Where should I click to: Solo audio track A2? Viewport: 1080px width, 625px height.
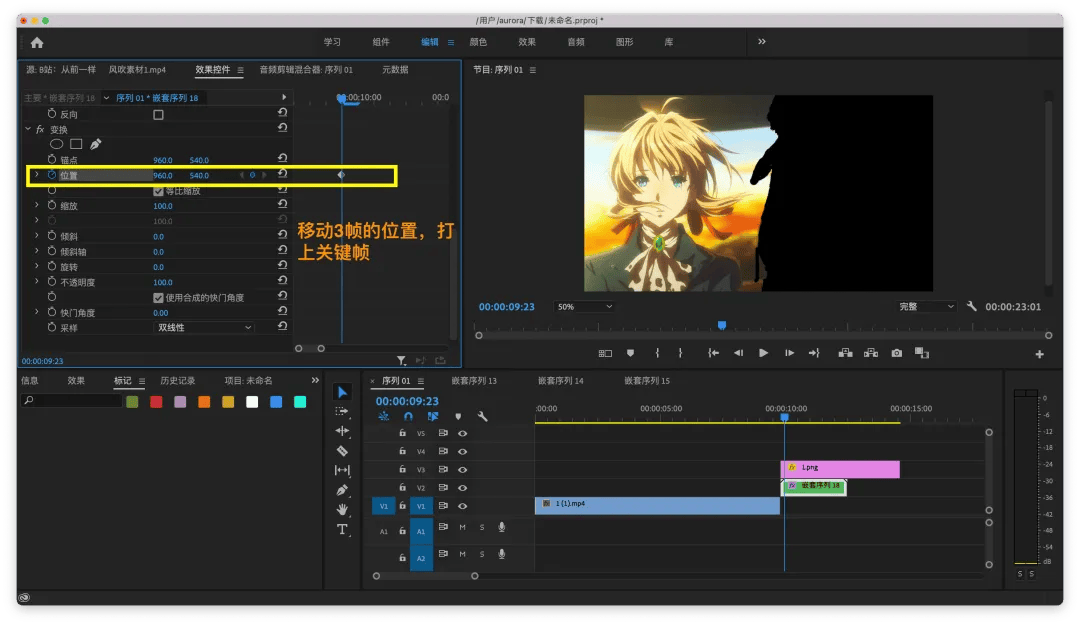[481, 554]
